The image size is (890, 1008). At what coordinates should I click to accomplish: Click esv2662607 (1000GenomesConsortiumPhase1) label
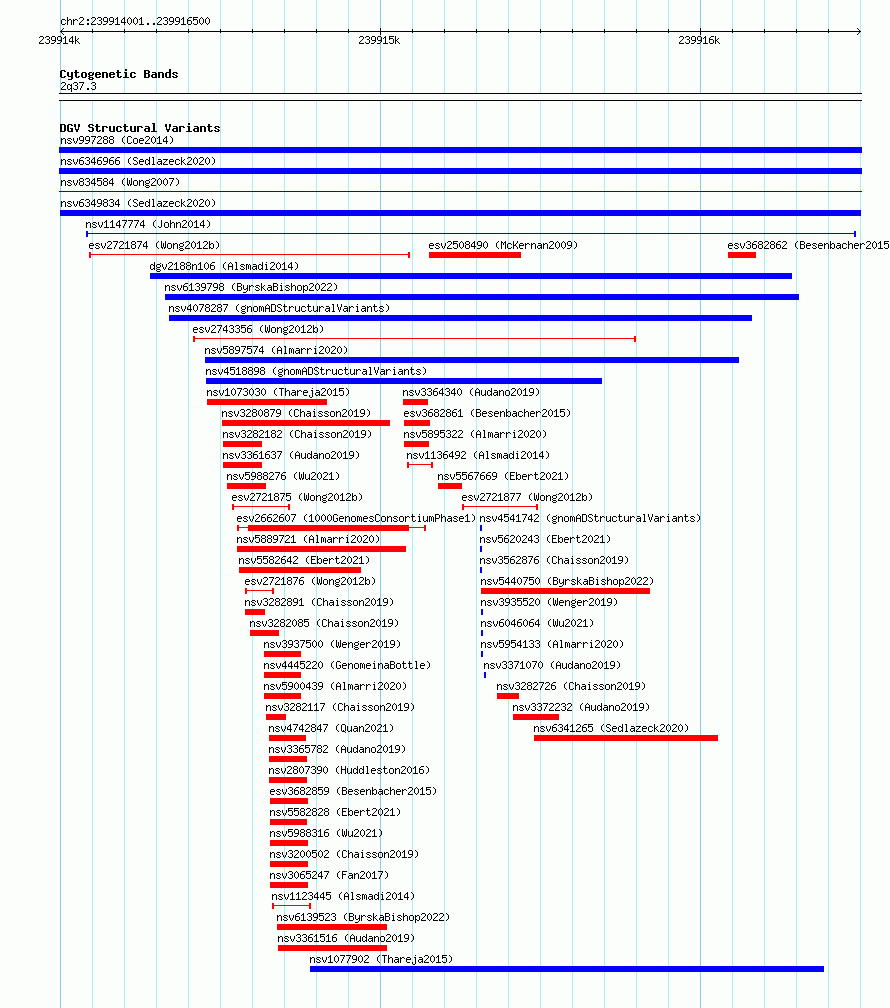pyautogui.click(x=356, y=518)
